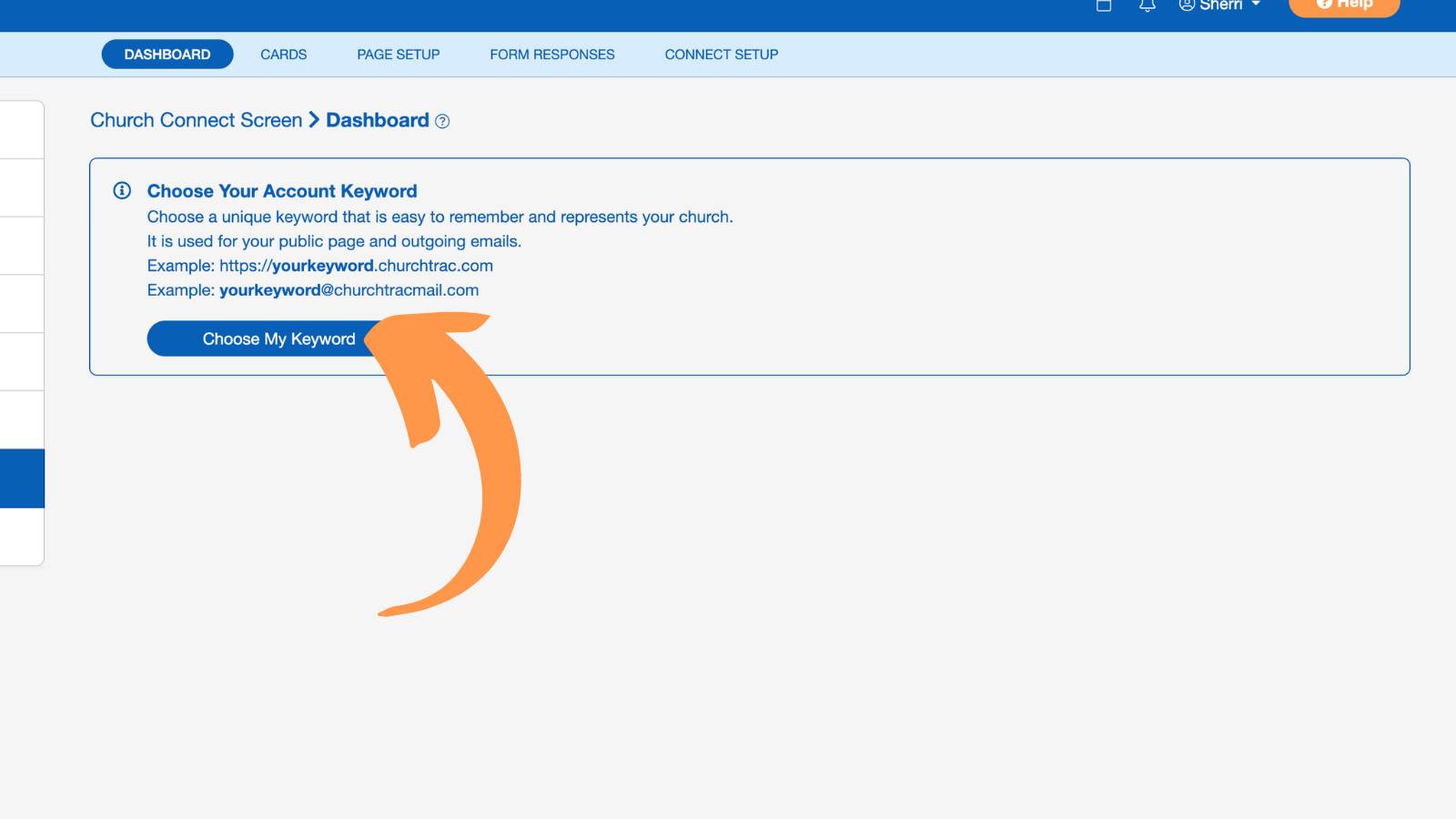
Task: Click the yourkeyword@churchtracmail.com example text
Action: point(349,290)
